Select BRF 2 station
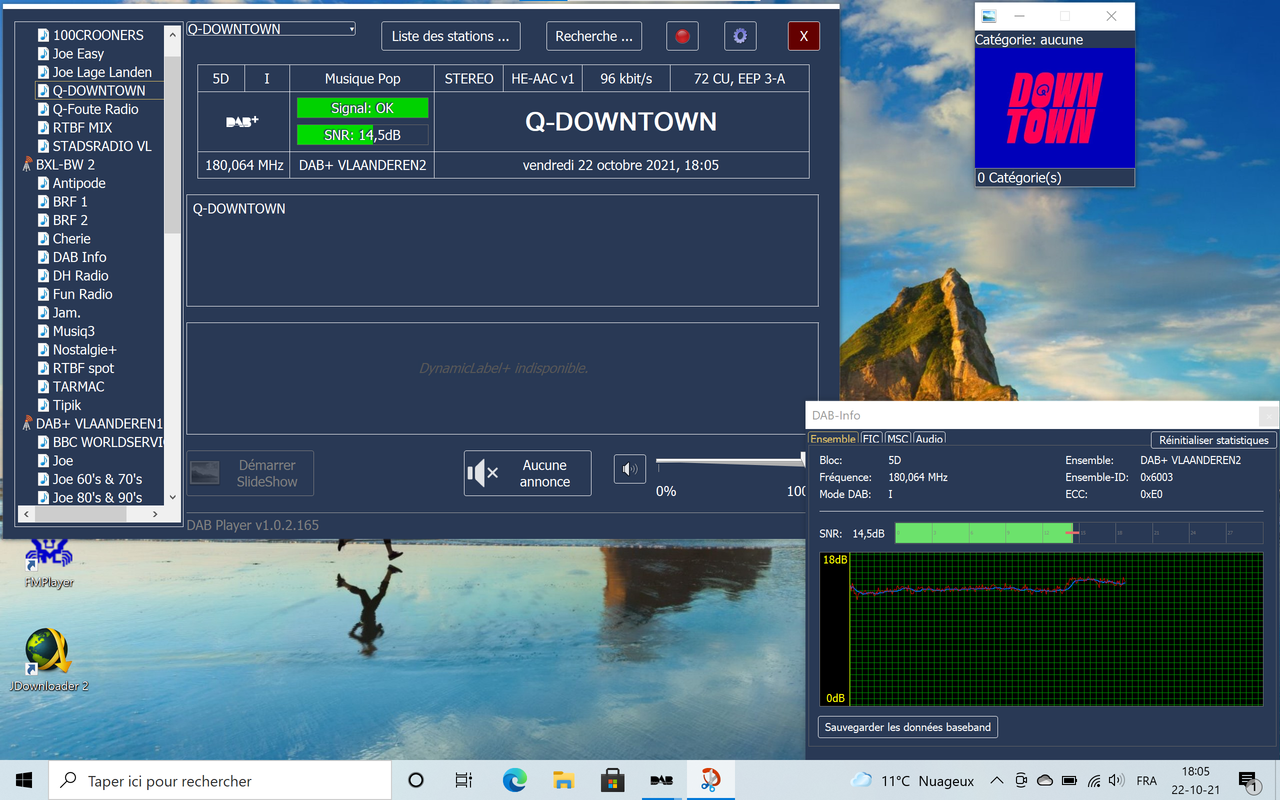 pos(70,220)
